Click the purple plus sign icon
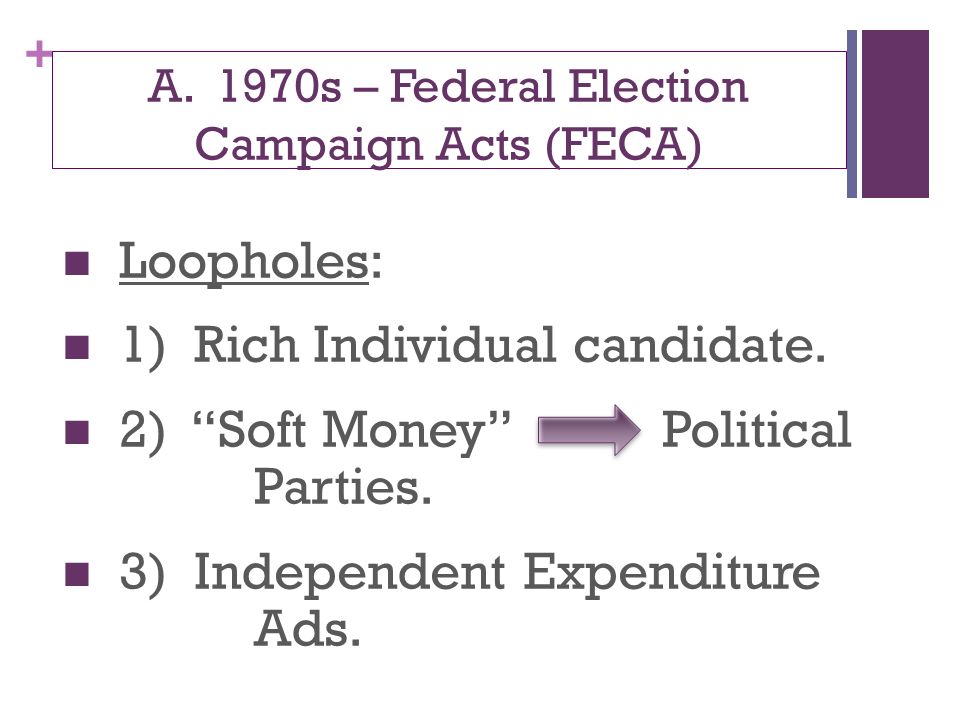Viewport: 960px width, 720px height. 39,54
